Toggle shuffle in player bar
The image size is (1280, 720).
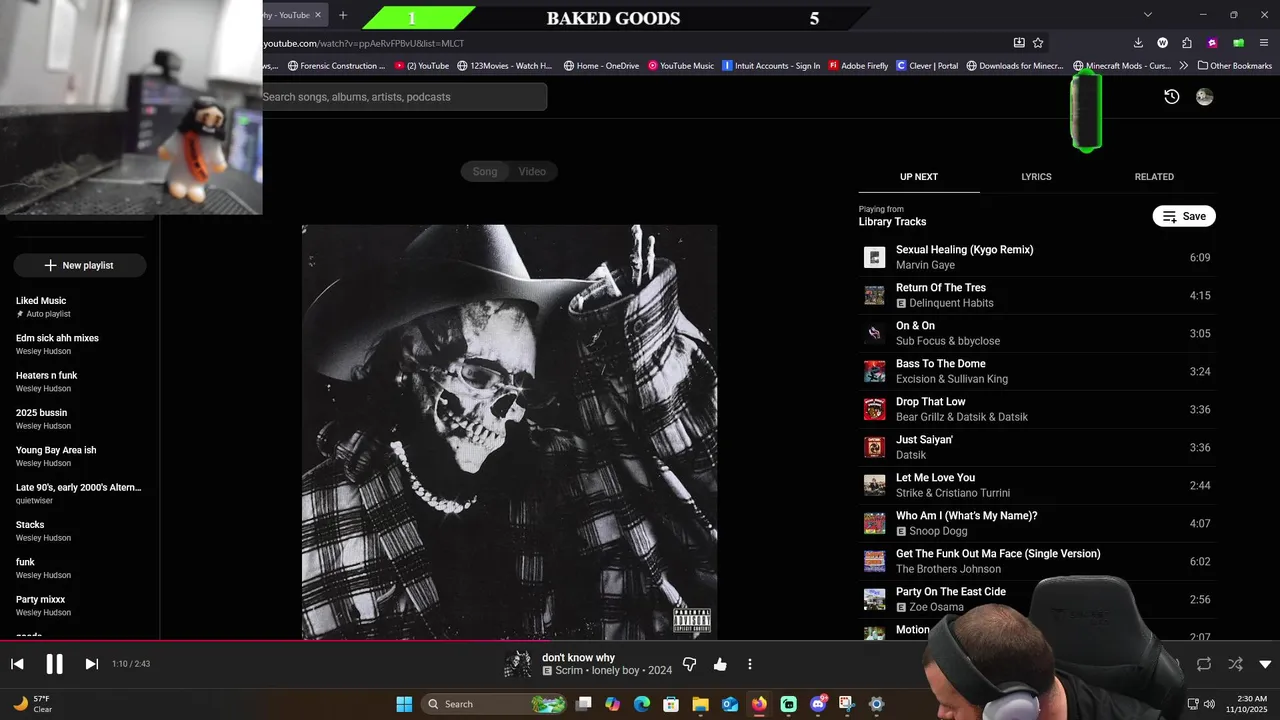[1236, 664]
